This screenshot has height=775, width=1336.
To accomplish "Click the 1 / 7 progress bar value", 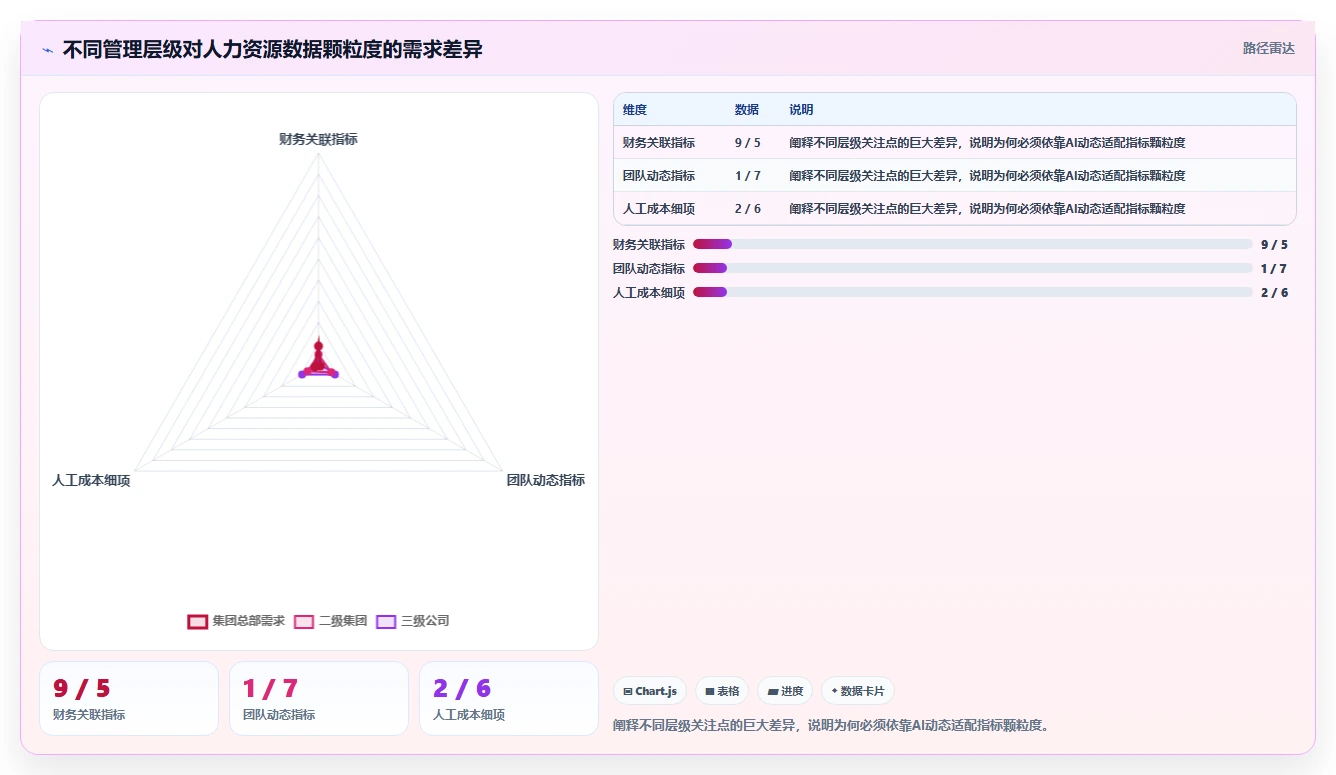I will [x=1274, y=268].
